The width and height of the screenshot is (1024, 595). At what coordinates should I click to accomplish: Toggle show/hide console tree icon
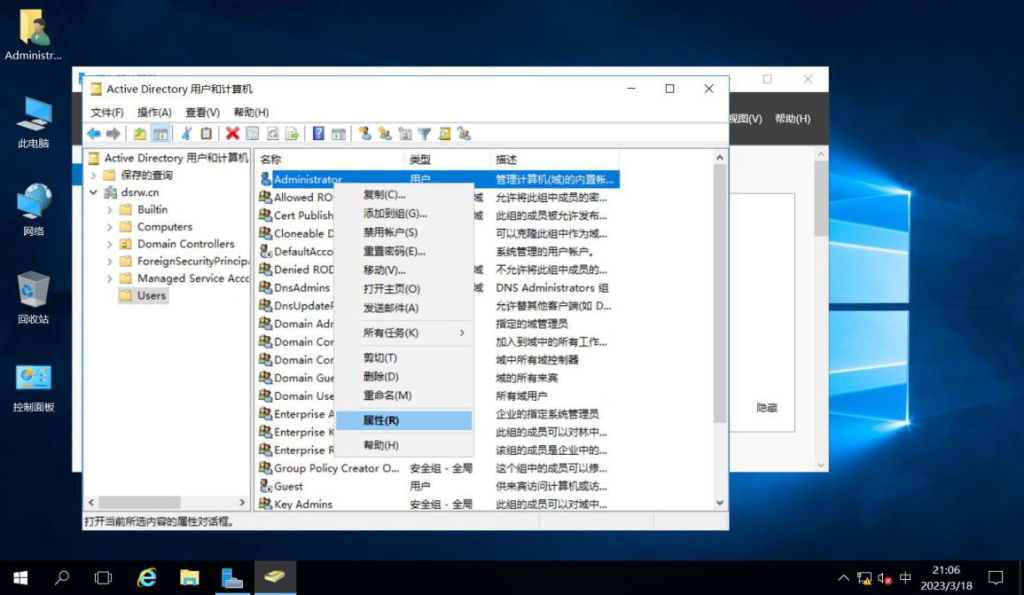(160, 134)
